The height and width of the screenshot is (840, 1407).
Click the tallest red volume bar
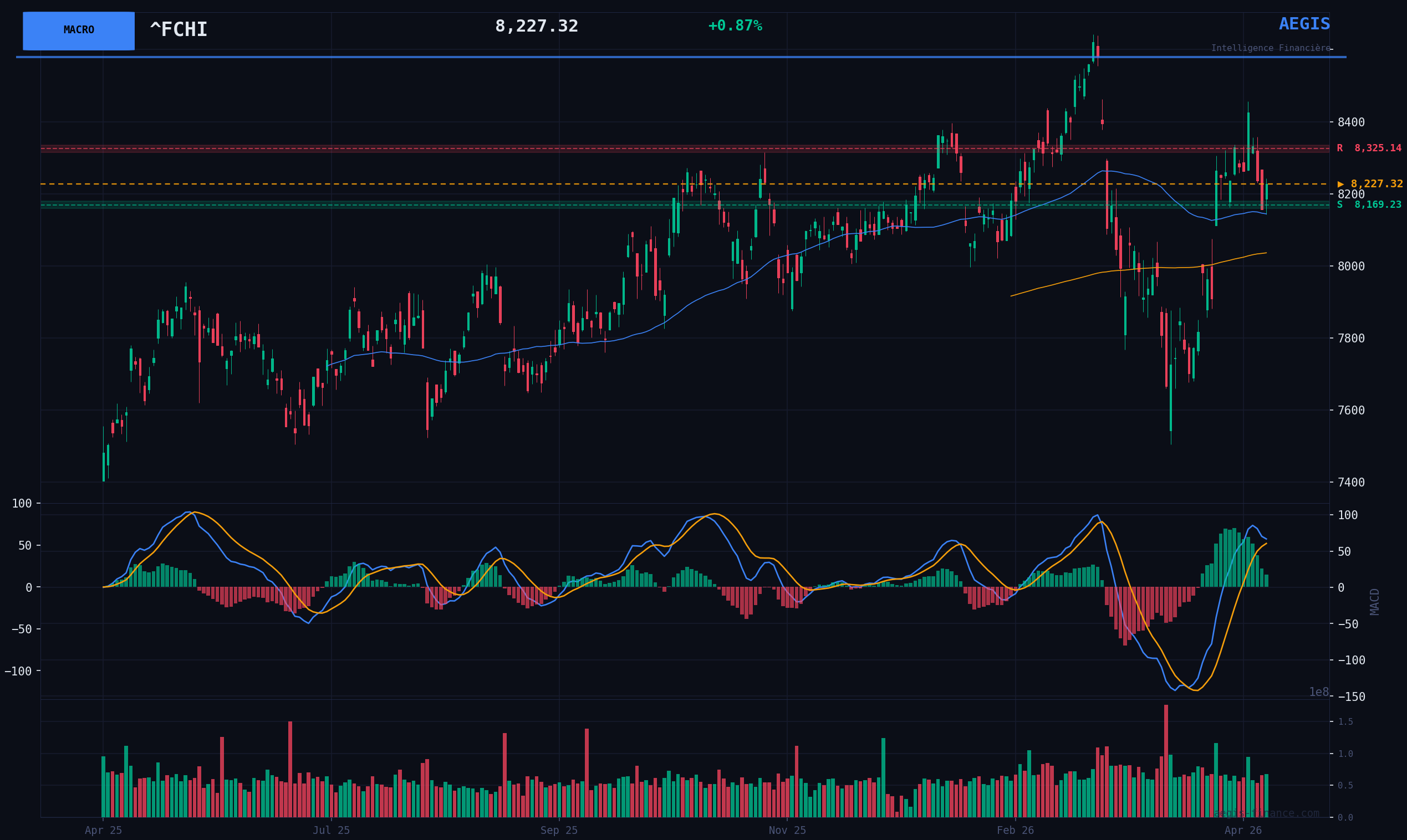coord(1166,761)
